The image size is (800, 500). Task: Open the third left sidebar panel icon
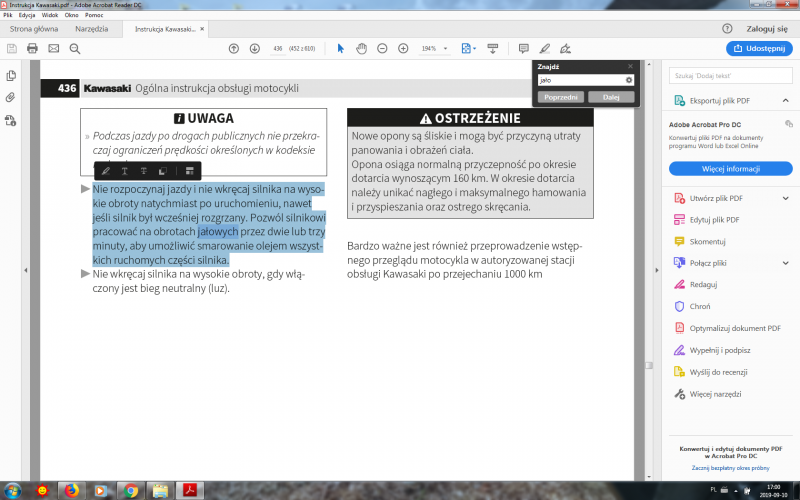click(11, 120)
